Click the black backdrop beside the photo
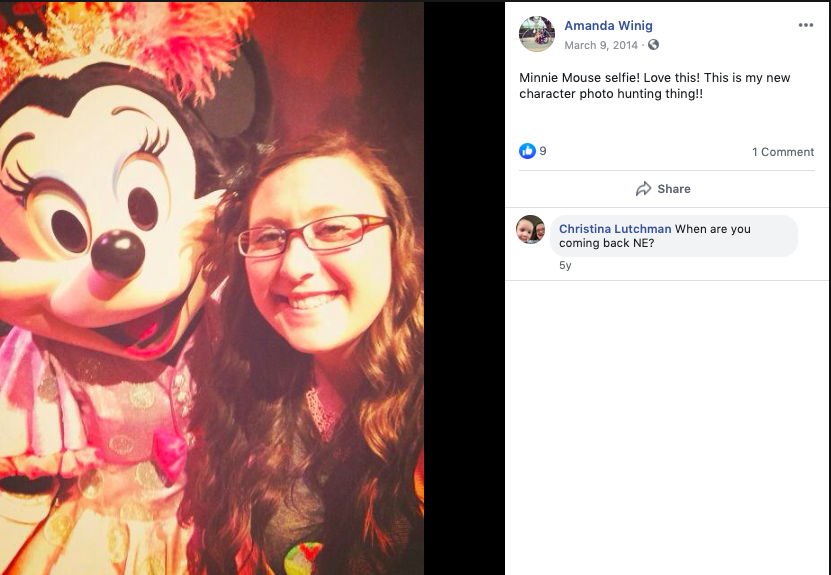 pyautogui.click(x=464, y=288)
